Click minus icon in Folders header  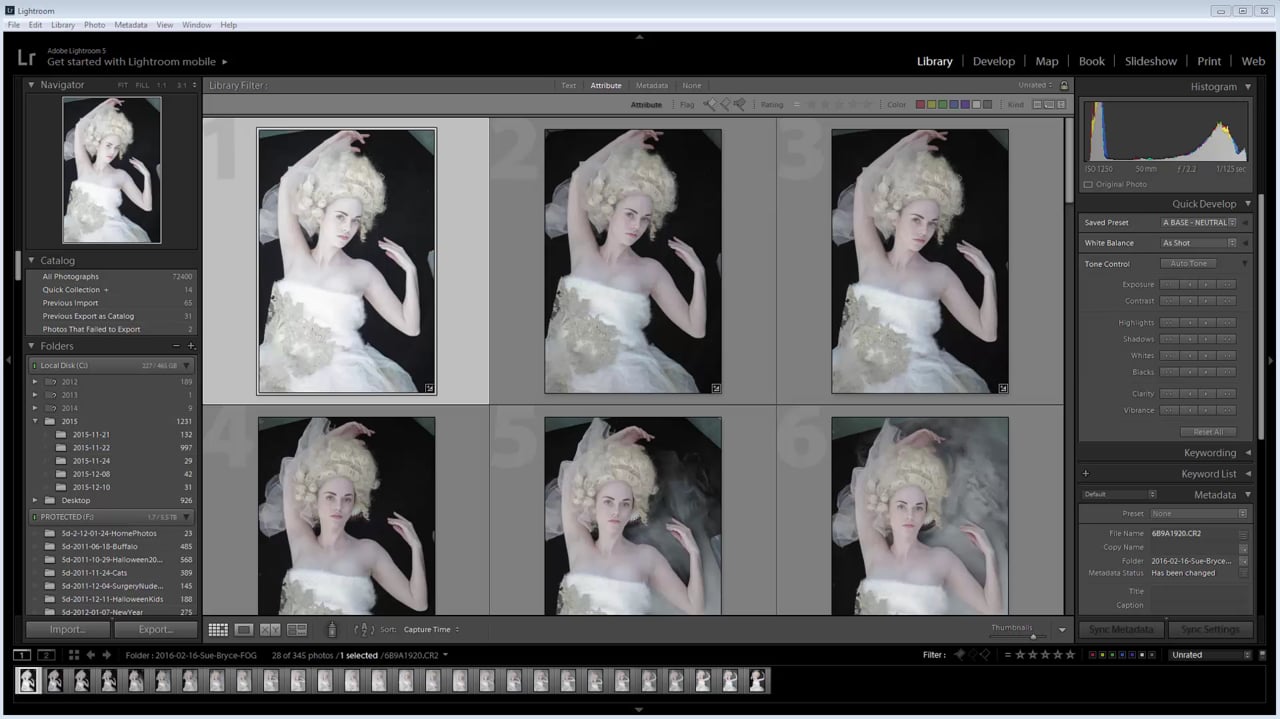pos(177,346)
